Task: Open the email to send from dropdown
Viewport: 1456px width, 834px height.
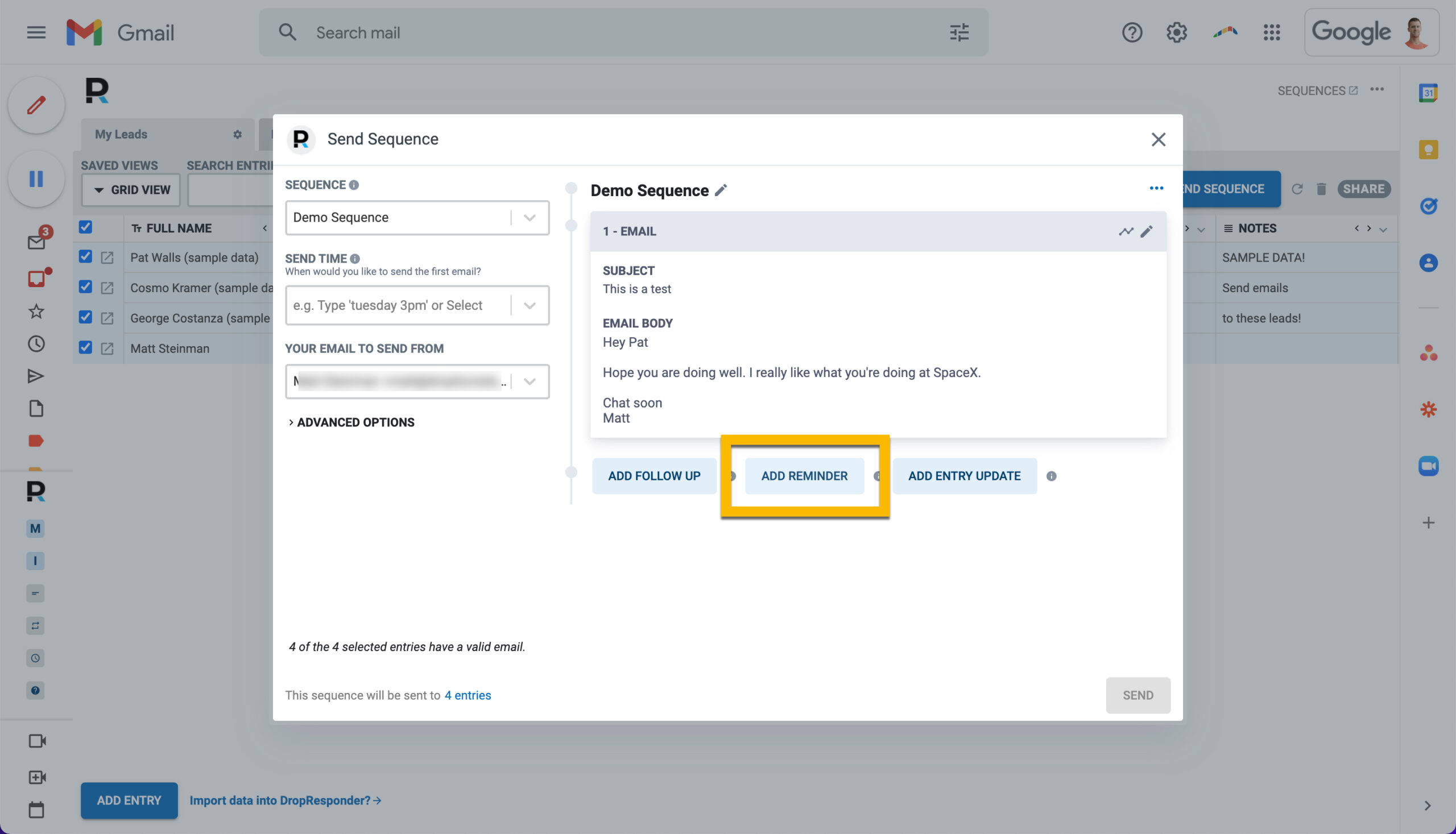Action: [x=416, y=381]
